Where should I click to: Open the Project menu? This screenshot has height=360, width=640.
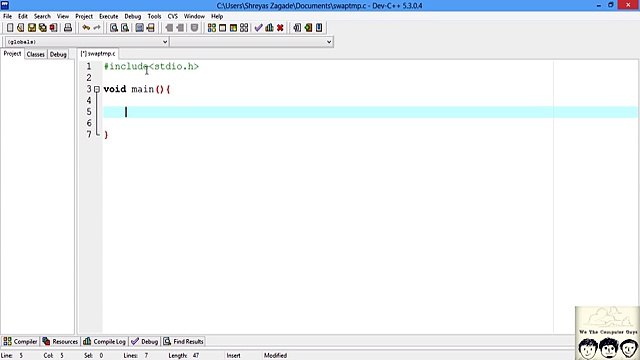click(84, 16)
